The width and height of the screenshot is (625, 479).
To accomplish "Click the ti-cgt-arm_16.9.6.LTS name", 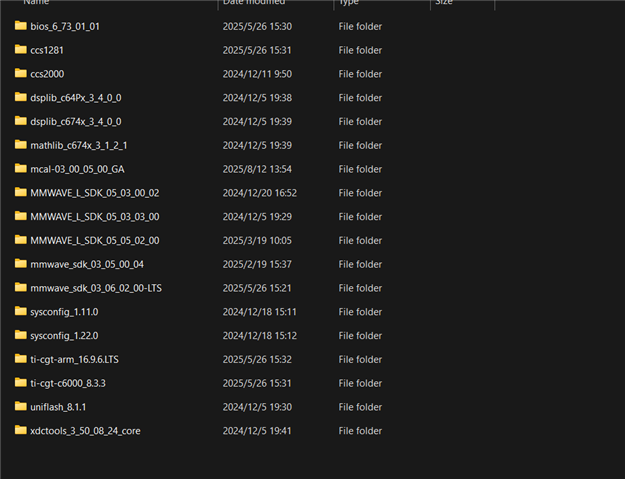I will coord(75,359).
